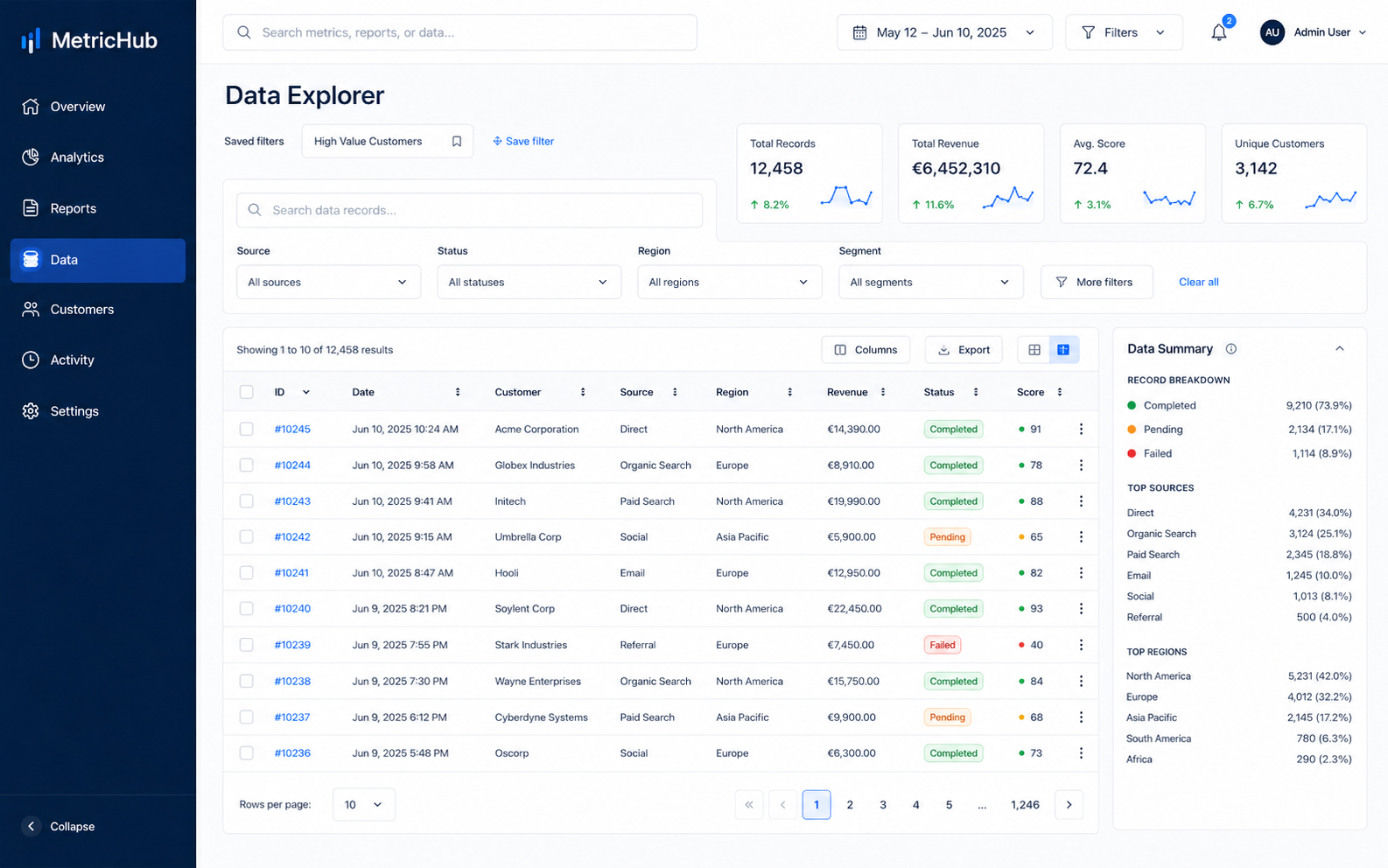Tick the checkbox for #10239
This screenshot has height=868, width=1388.
pos(247,645)
